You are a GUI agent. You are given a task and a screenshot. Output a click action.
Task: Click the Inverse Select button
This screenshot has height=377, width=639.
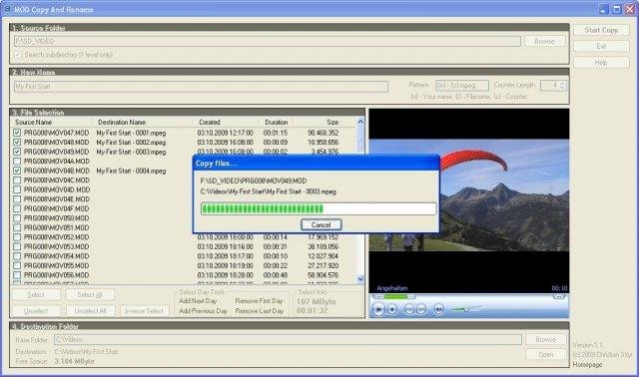coord(144,311)
